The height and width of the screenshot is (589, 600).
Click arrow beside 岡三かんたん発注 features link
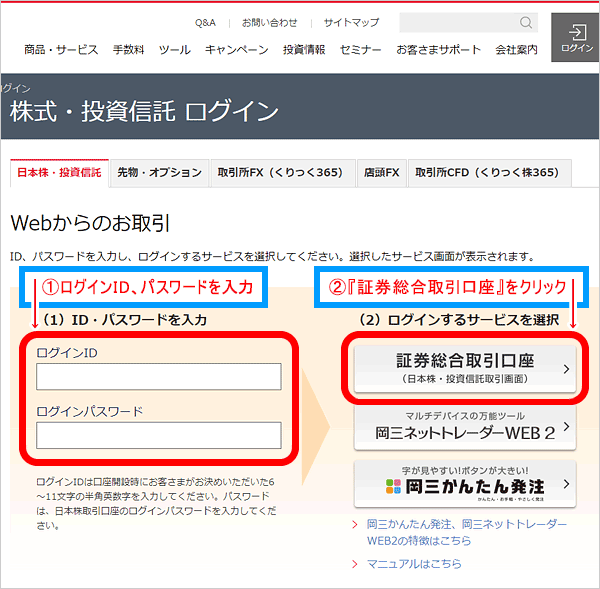click(x=355, y=524)
